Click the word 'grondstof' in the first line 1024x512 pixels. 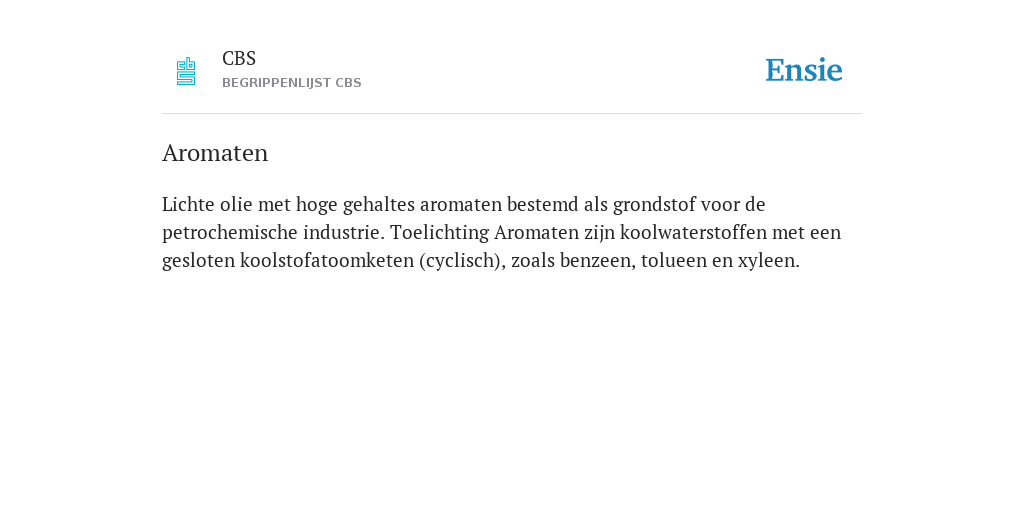pyautogui.click(x=654, y=205)
